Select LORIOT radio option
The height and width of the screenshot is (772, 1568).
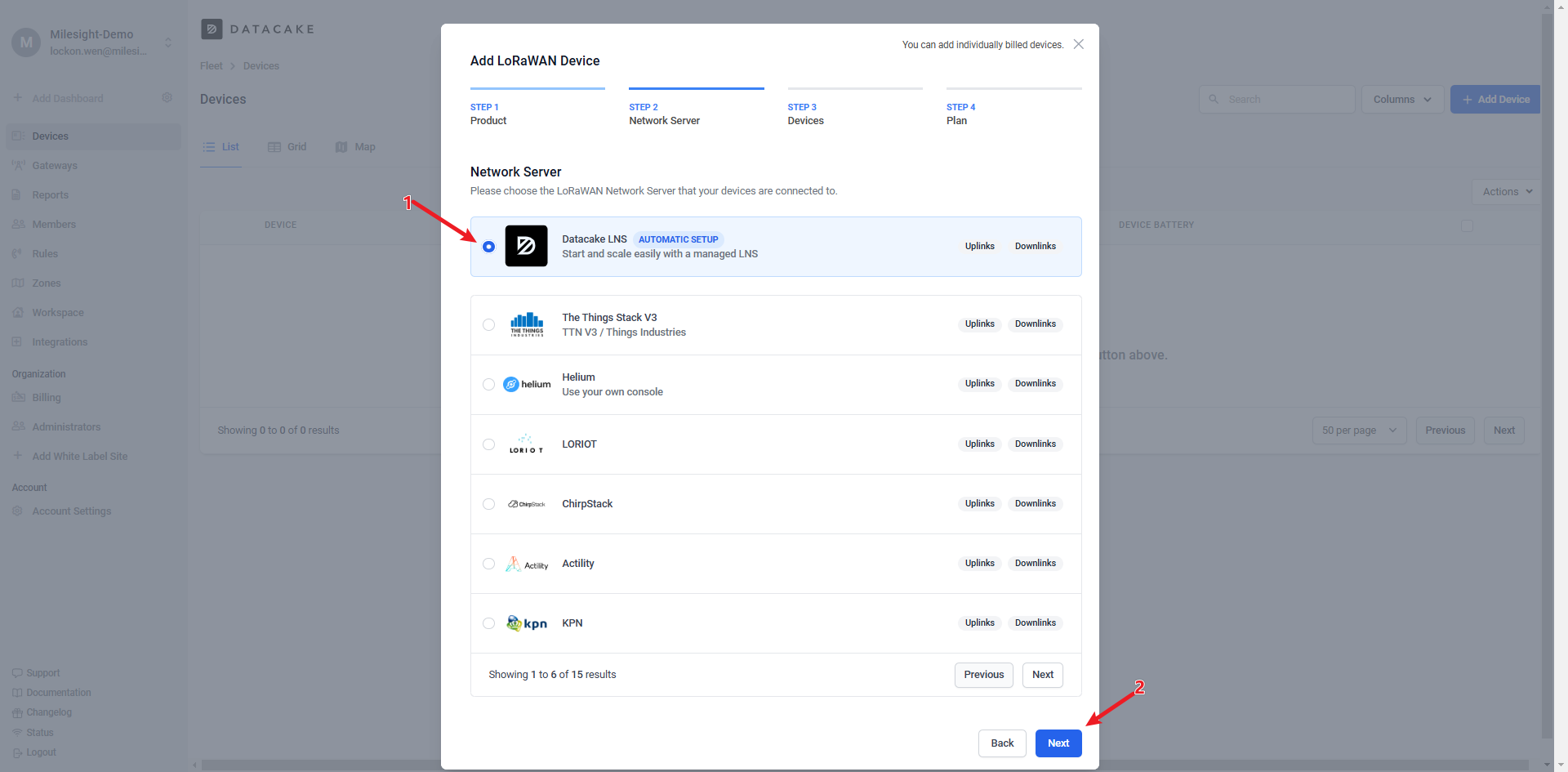(x=488, y=444)
